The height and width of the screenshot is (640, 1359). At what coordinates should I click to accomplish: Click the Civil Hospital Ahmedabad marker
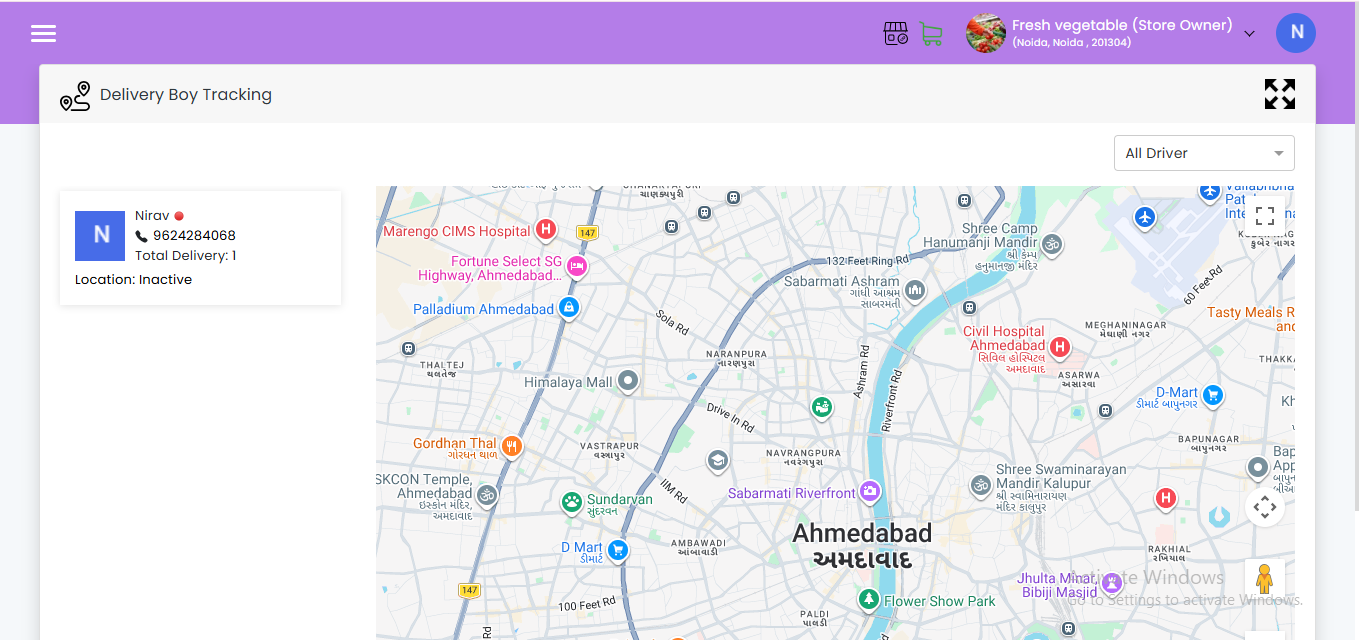pos(1060,348)
